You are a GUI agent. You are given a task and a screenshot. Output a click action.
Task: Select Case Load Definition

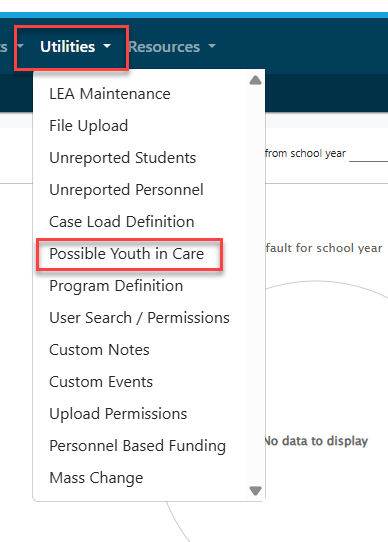(122, 222)
